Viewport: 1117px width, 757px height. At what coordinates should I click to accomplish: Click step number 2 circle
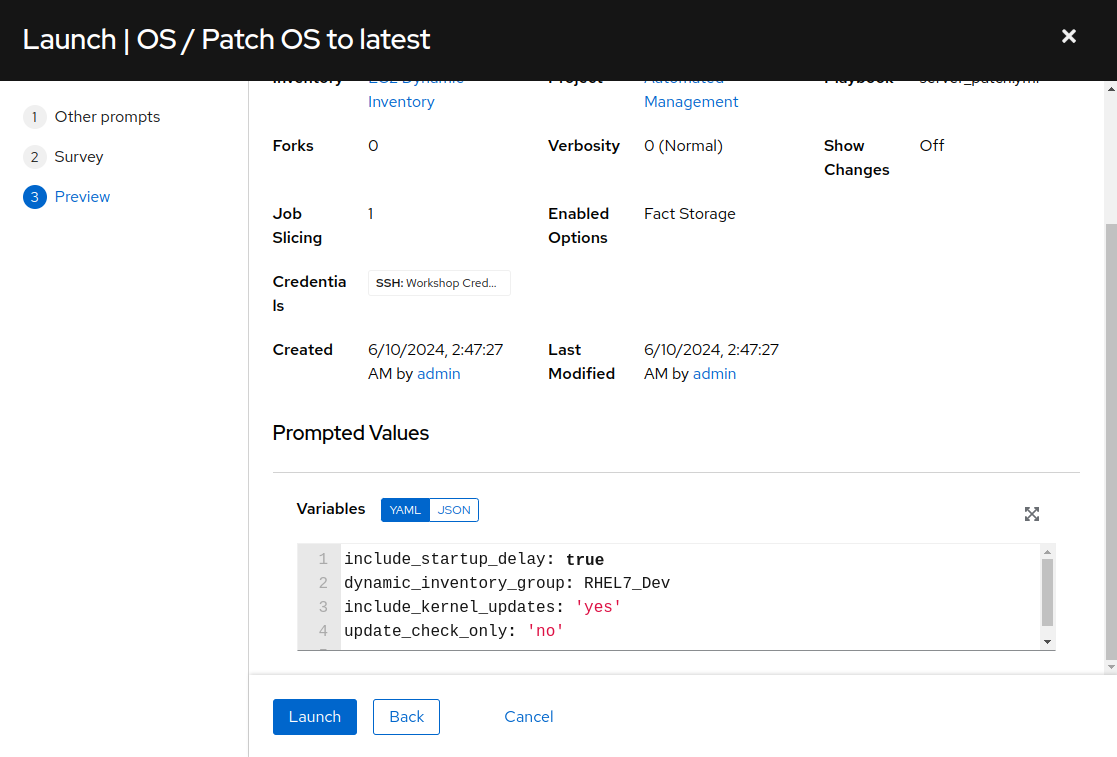(x=34, y=157)
